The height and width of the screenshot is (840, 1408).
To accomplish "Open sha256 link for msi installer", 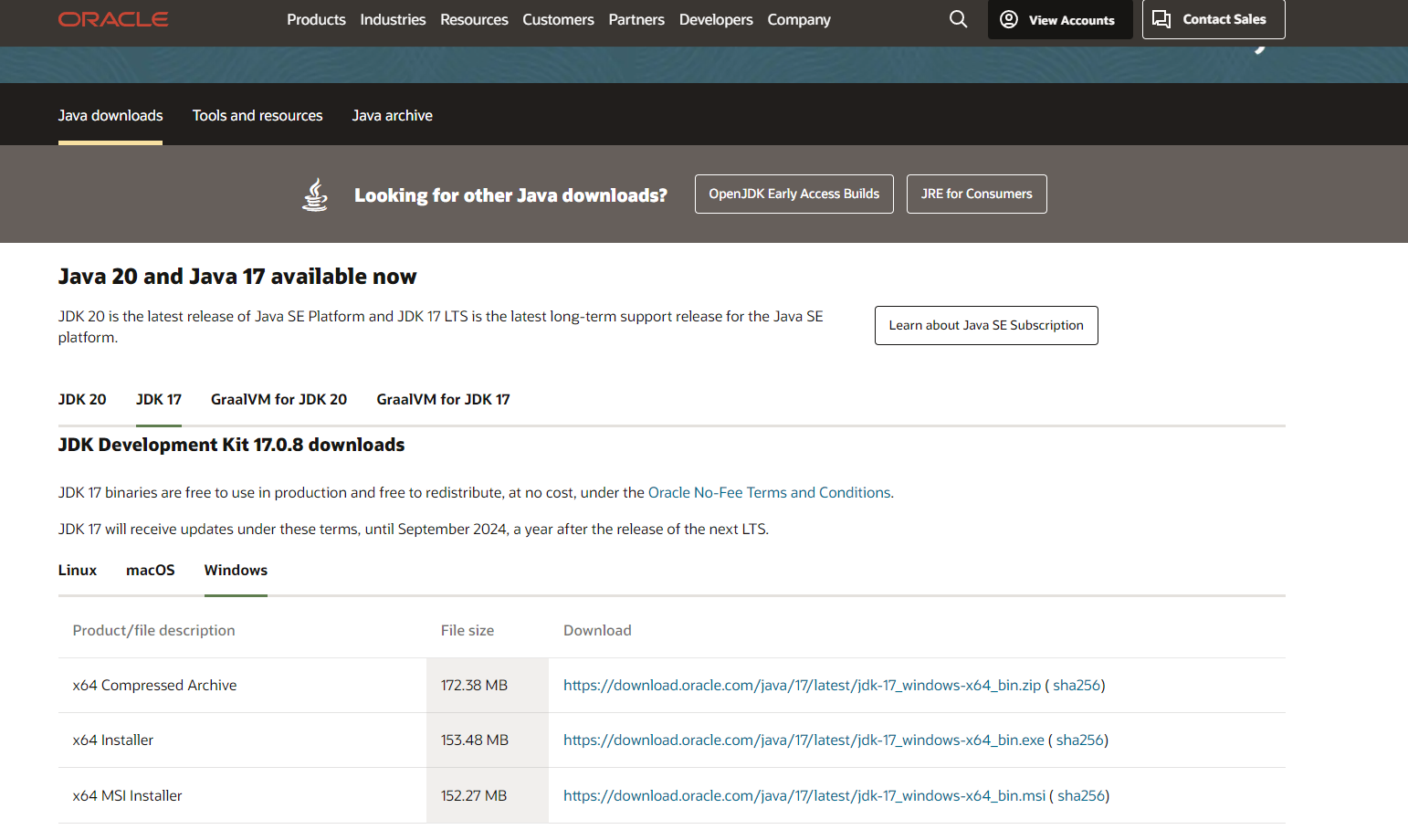I will (1081, 795).
